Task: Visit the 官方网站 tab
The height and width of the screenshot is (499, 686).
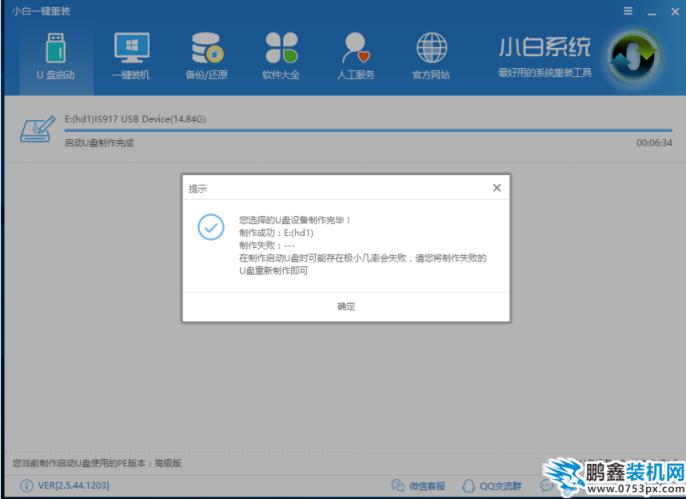Action: click(431, 57)
